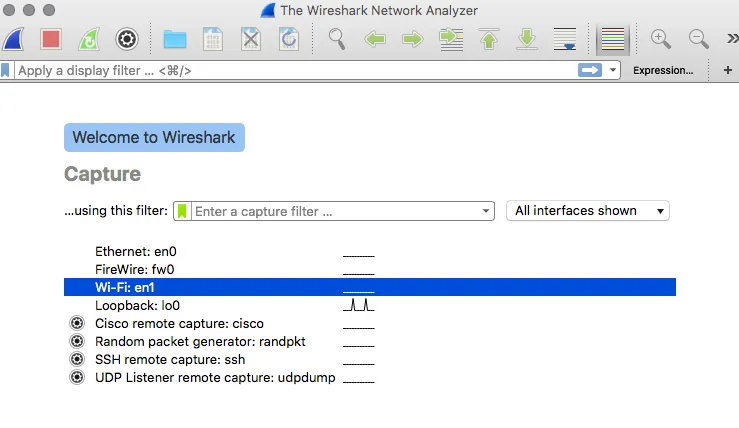Go to specified packet icon
Screen dimensions: 739x428
451,39
